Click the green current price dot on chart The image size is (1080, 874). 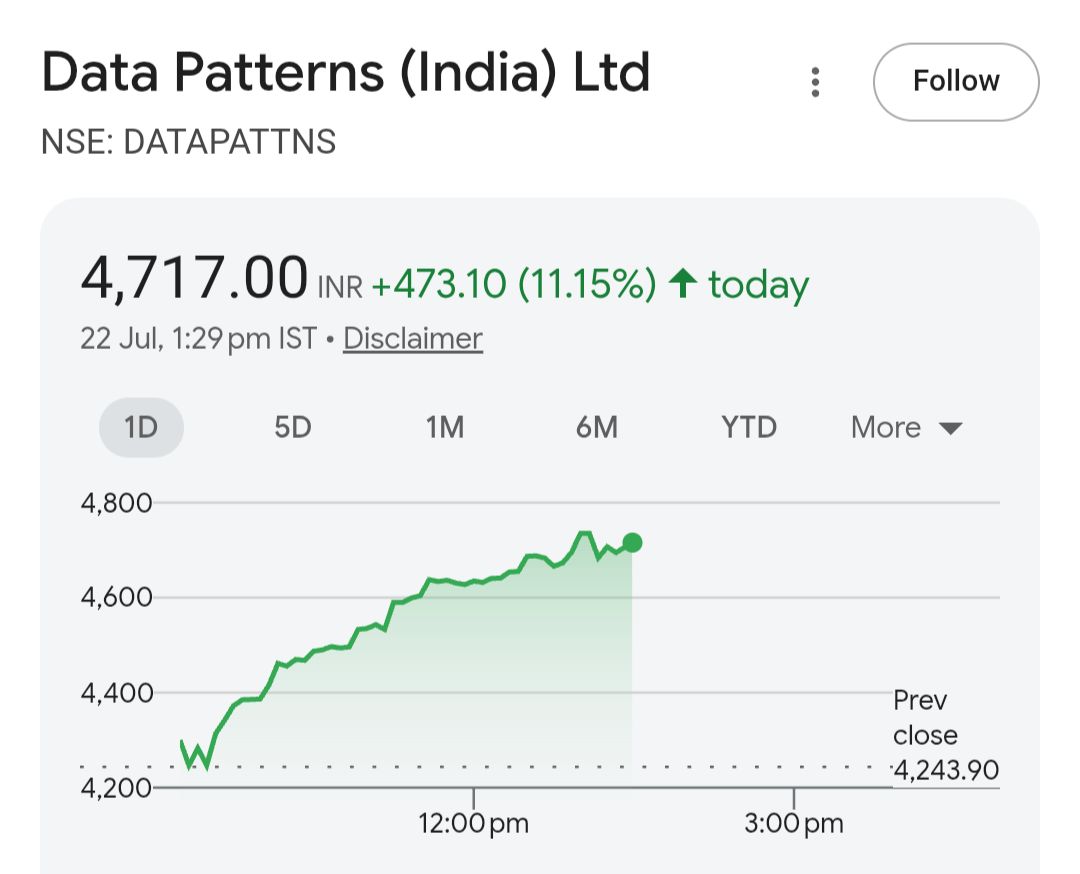(632, 543)
